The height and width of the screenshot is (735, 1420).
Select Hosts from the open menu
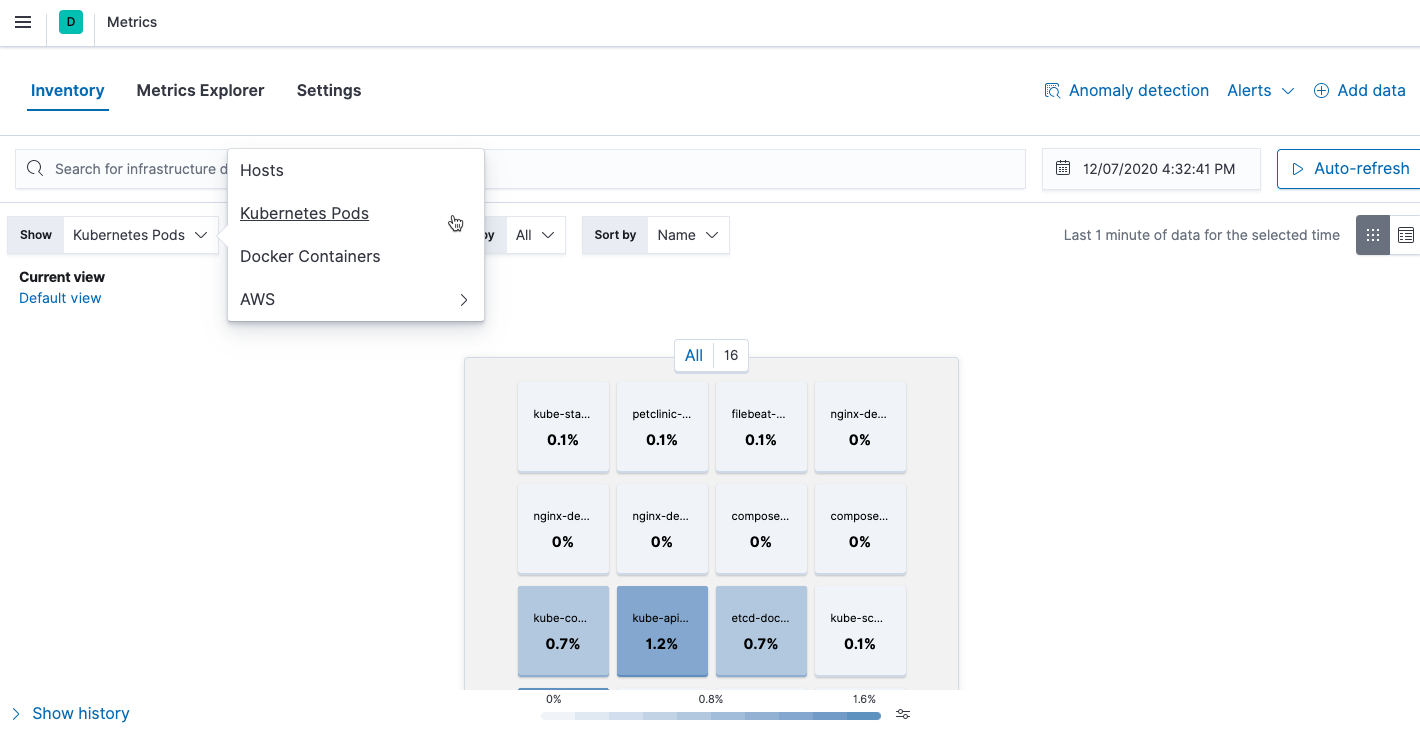click(x=261, y=170)
